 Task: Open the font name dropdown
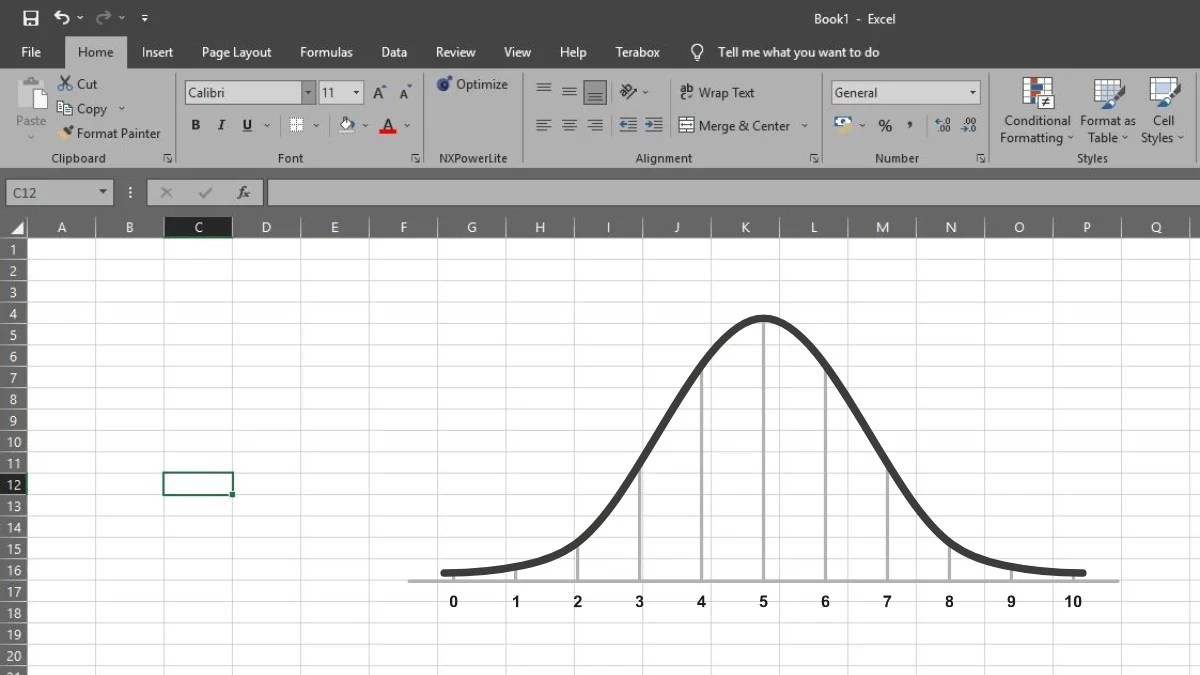point(307,92)
